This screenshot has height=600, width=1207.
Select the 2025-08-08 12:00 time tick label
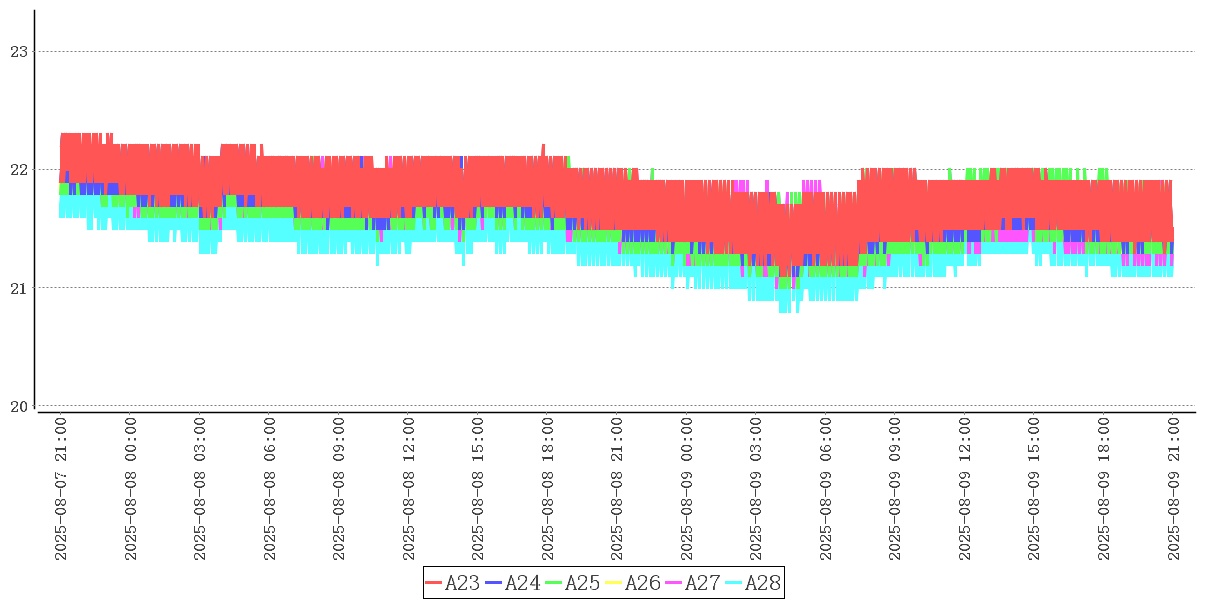pyautogui.click(x=409, y=489)
